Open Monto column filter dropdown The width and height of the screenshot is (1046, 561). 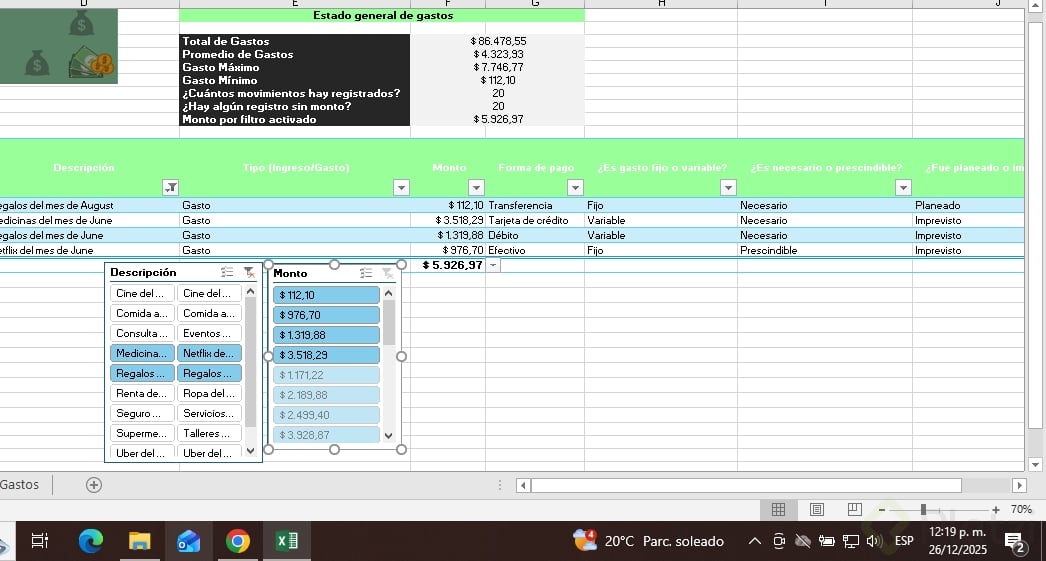click(476, 187)
